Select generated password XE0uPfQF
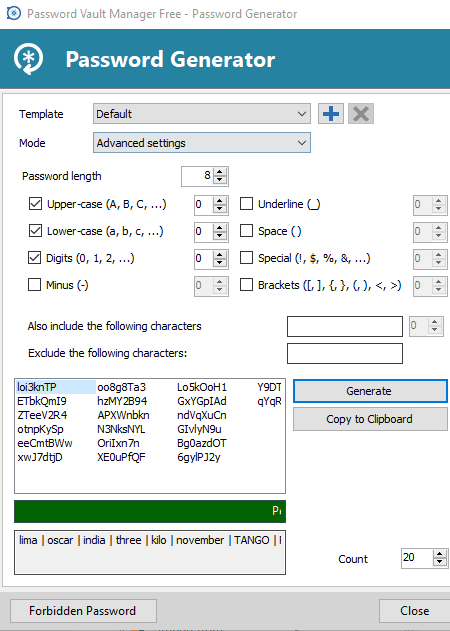Image resolution: width=450 pixels, height=631 pixels. point(121,458)
